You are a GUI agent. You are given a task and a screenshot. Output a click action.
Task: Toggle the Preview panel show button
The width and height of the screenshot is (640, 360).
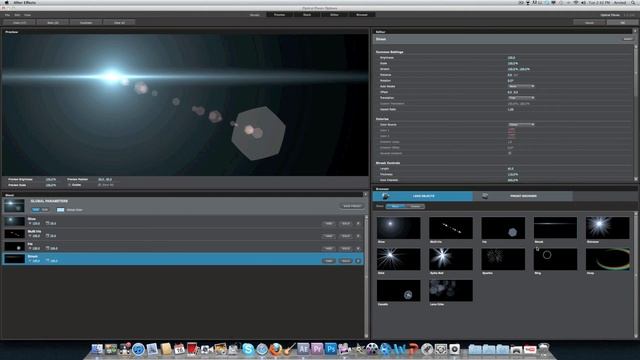point(280,15)
